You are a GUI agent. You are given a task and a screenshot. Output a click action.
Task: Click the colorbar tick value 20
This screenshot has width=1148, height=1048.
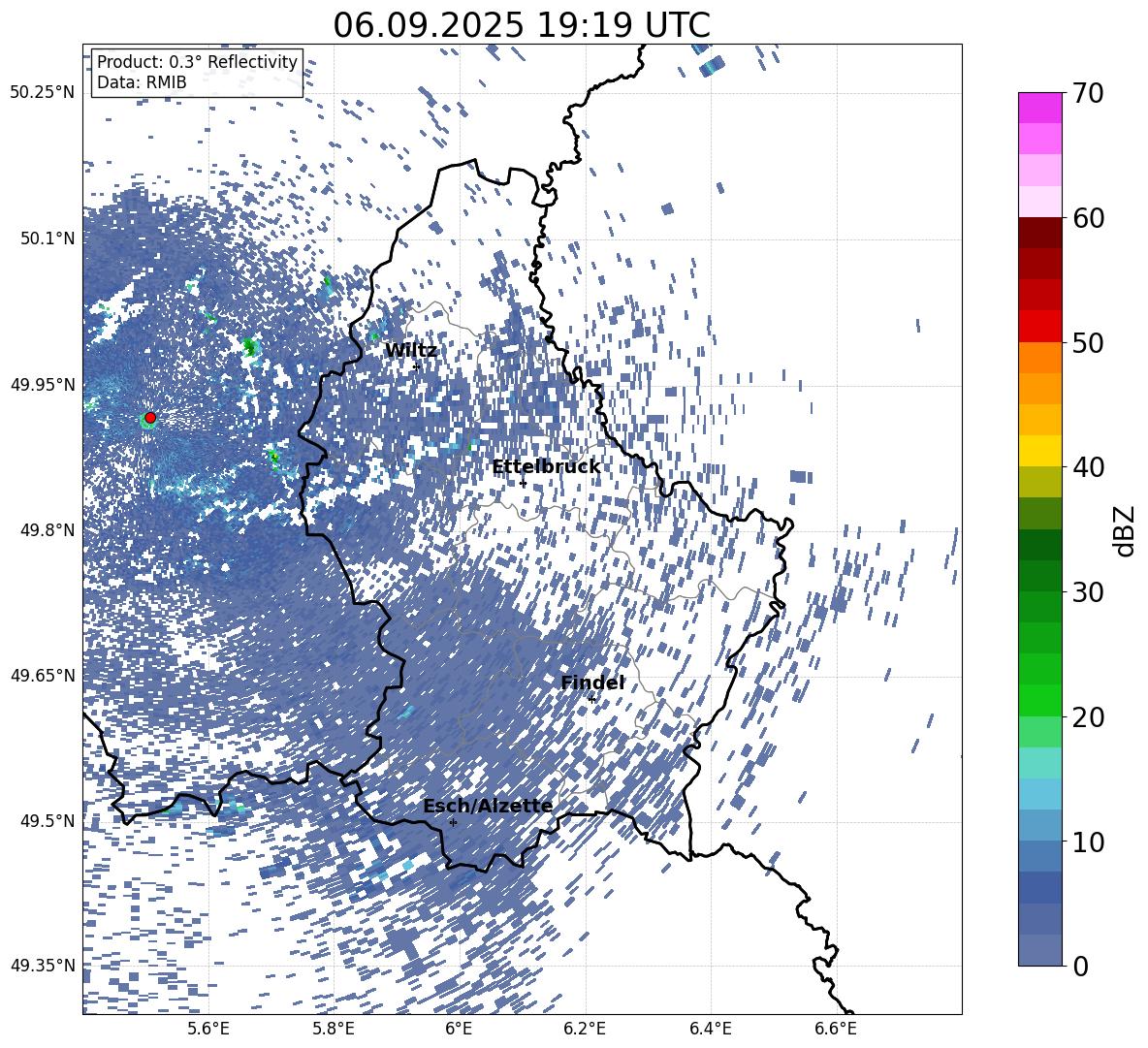tap(1088, 716)
